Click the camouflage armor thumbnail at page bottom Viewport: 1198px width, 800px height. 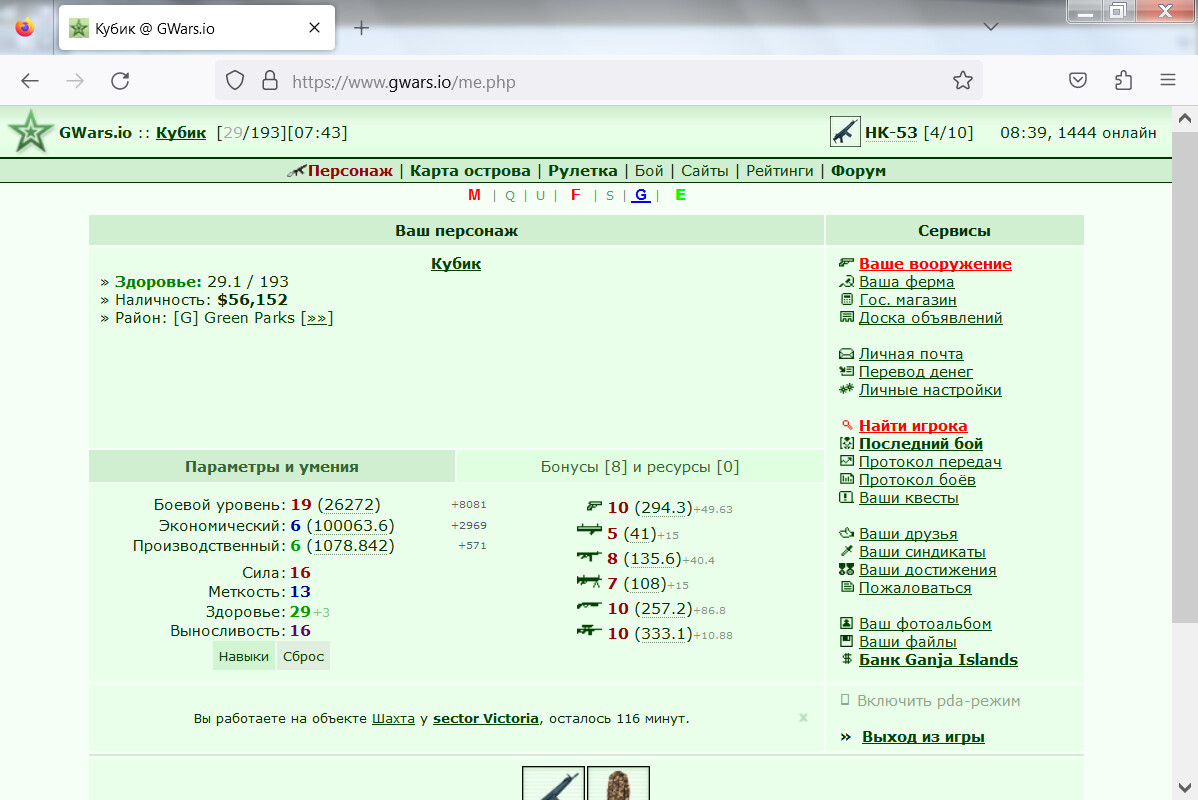tap(618, 783)
